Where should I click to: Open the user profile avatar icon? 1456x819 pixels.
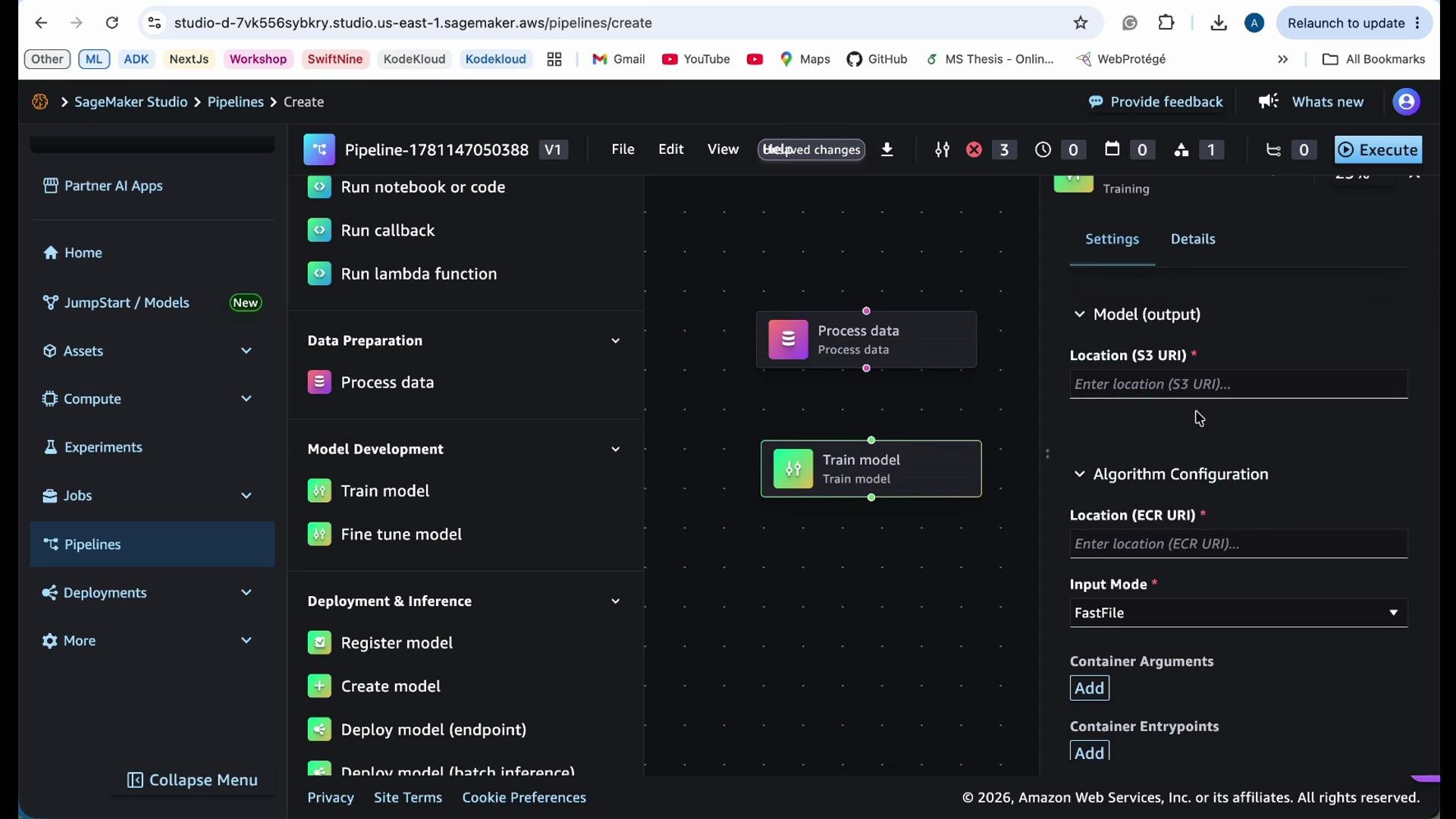[x=1407, y=102]
